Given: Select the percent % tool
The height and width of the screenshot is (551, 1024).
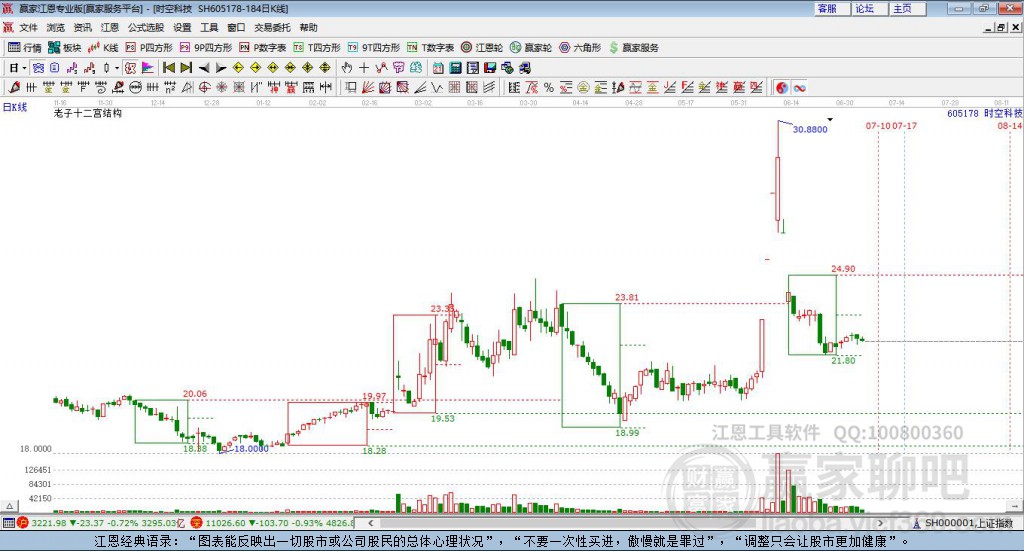Looking at the screenshot, I should click(549, 87).
